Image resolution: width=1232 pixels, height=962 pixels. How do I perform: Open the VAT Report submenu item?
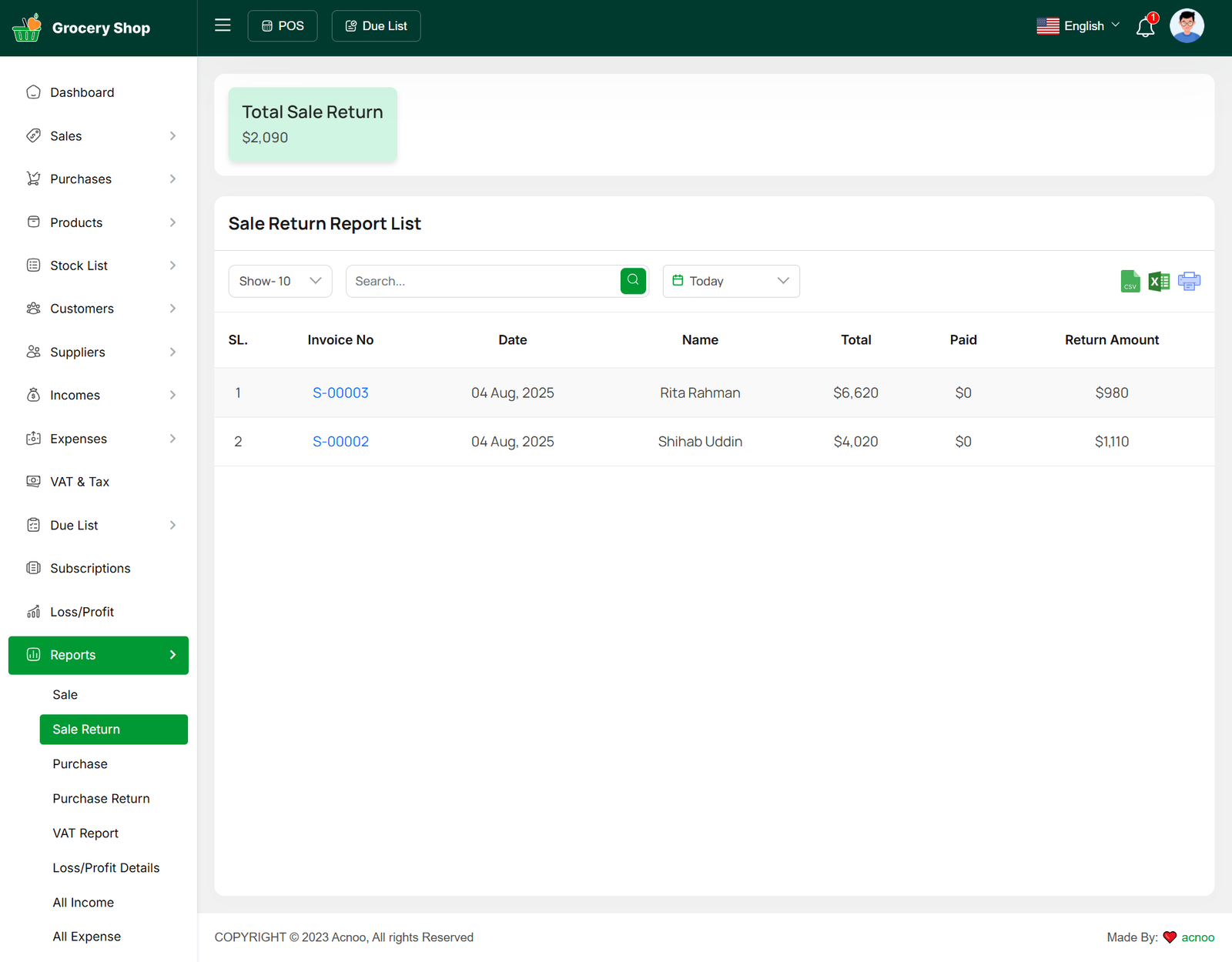(x=85, y=833)
